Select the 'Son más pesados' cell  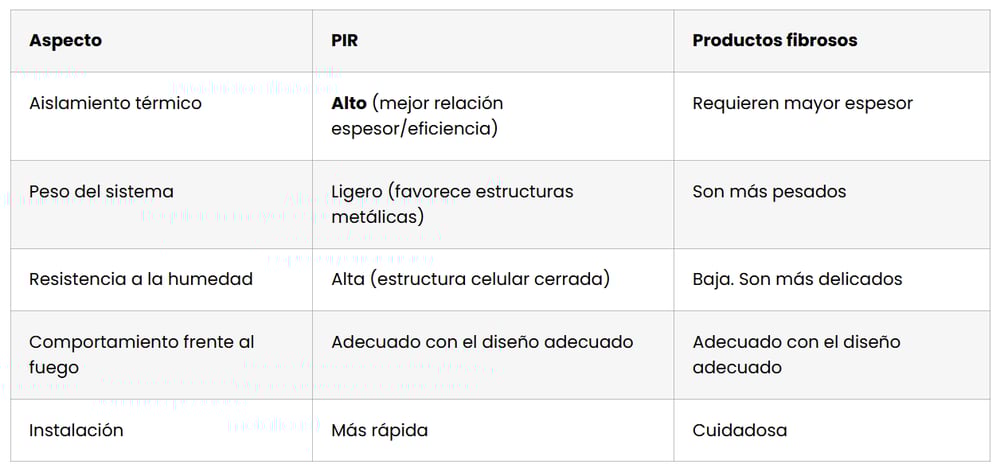(x=769, y=191)
